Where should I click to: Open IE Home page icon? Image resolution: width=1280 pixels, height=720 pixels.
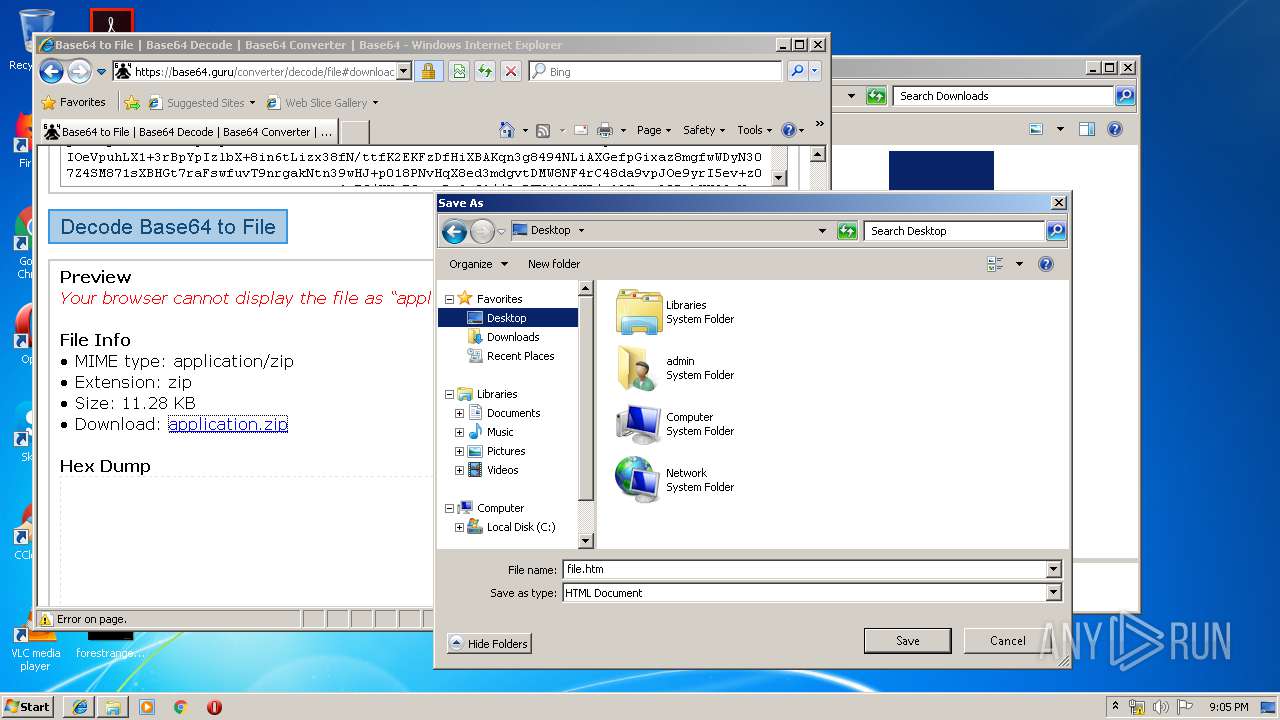click(x=507, y=130)
